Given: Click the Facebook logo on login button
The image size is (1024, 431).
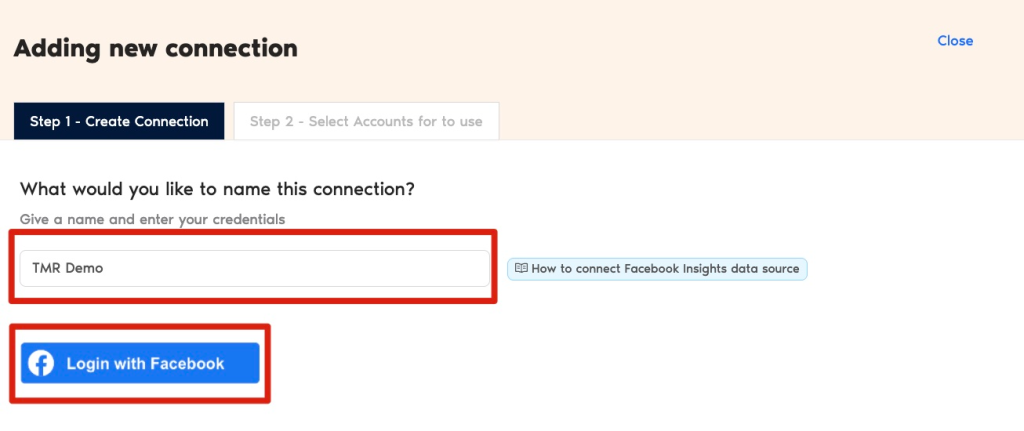Looking at the screenshot, I should (41, 364).
